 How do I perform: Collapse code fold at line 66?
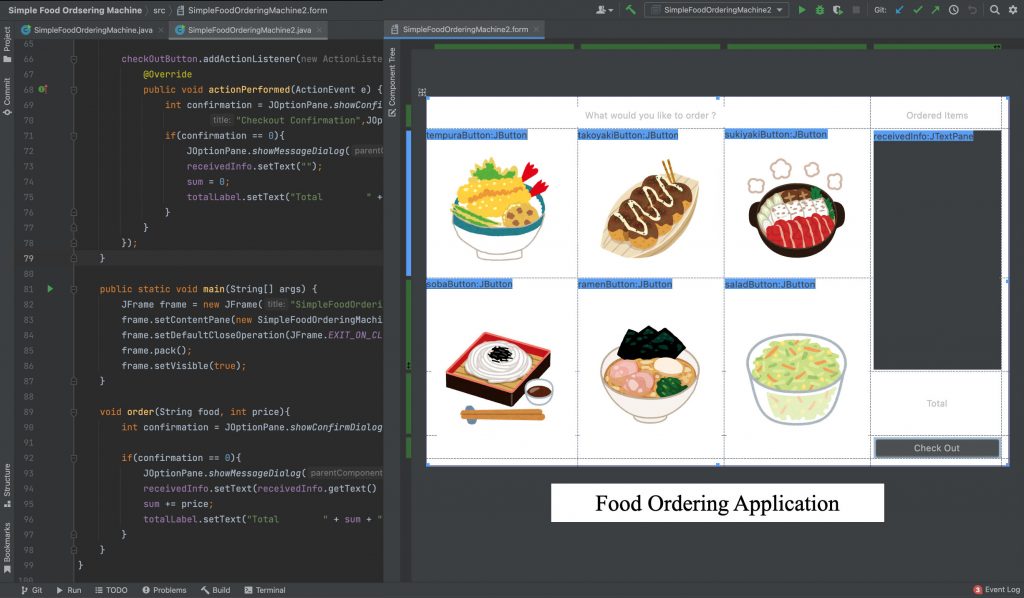click(74, 59)
